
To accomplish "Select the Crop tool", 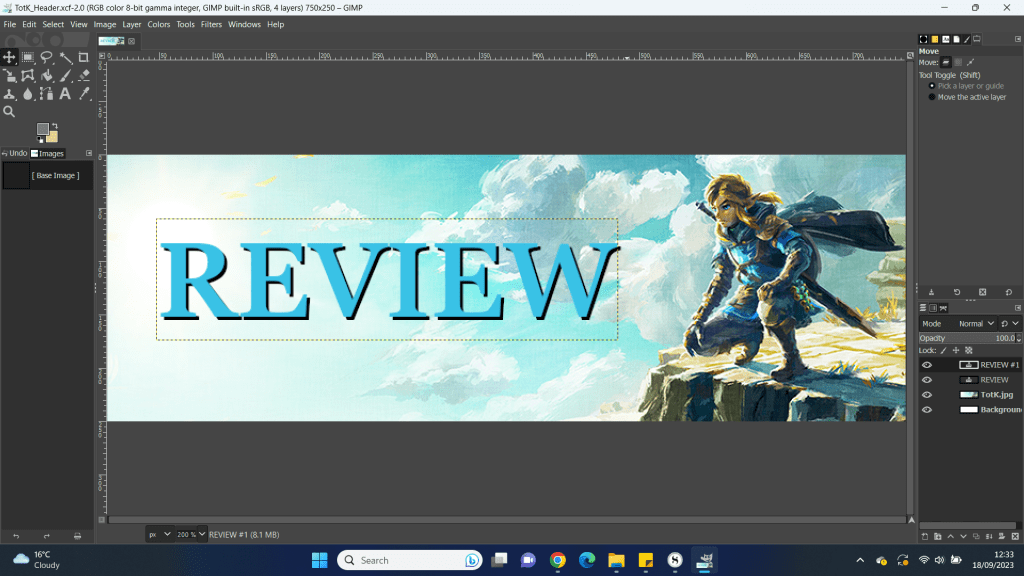I will pyautogui.click(x=84, y=58).
